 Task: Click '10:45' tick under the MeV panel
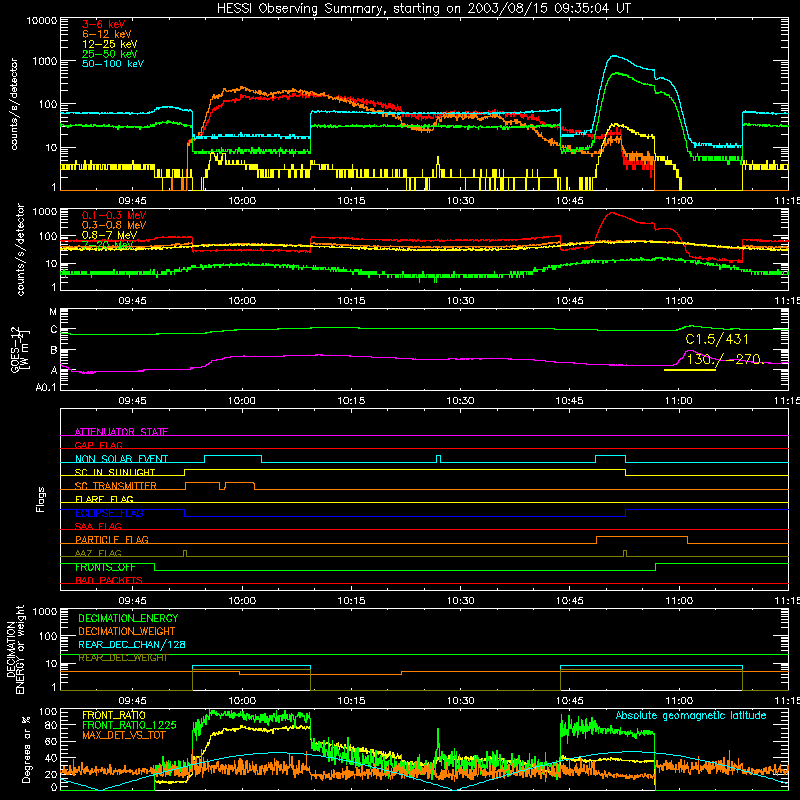[x=569, y=301]
